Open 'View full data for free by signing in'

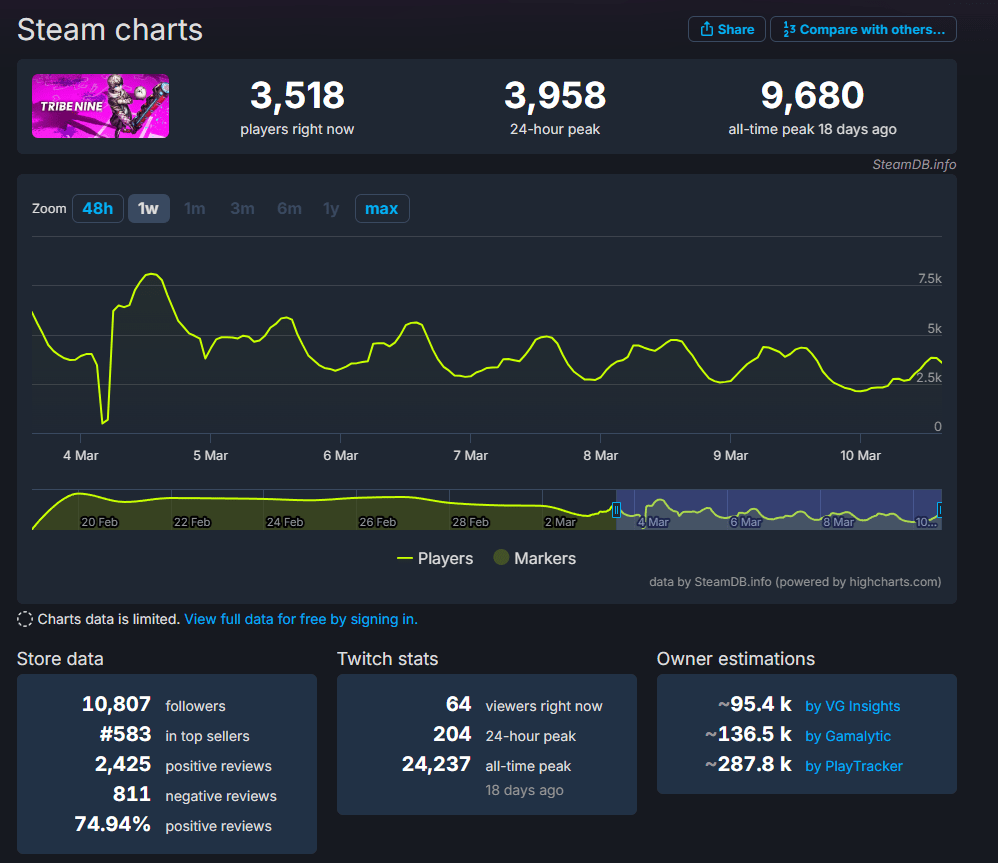pos(300,618)
